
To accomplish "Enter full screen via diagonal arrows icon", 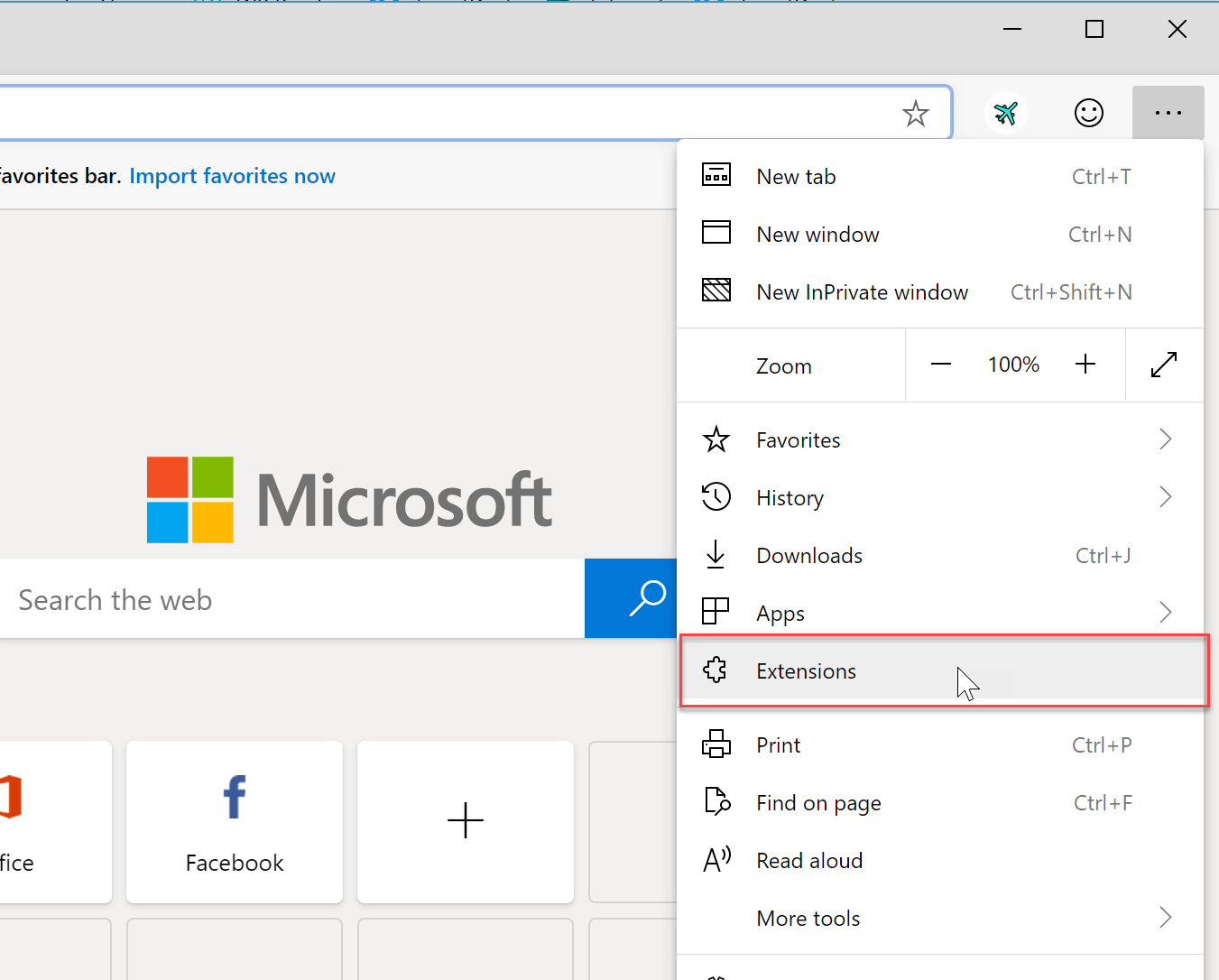I will pyautogui.click(x=1164, y=365).
